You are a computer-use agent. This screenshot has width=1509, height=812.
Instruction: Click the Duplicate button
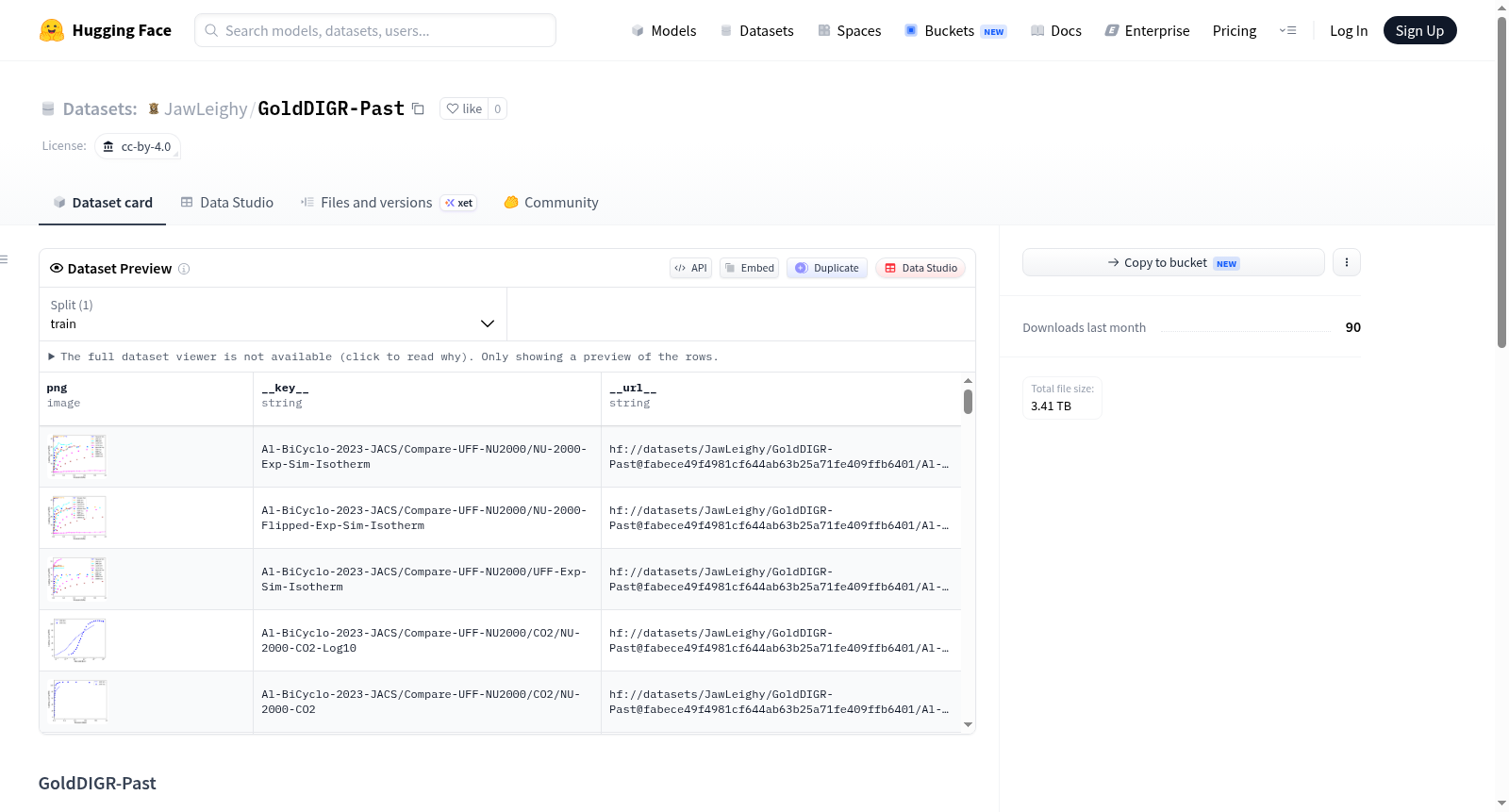coord(827,268)
